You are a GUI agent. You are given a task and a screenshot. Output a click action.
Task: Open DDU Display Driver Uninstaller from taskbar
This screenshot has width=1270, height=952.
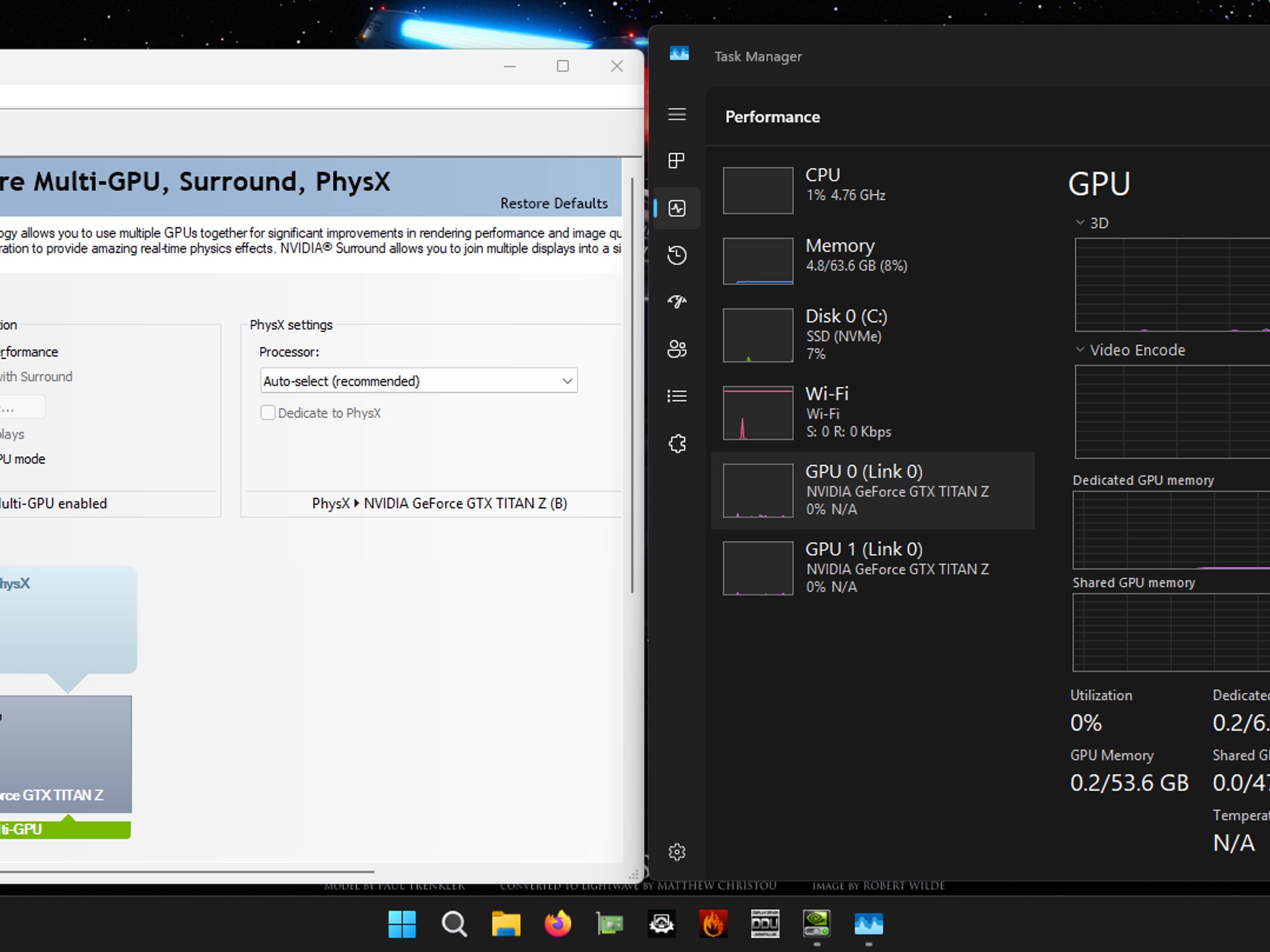(765, 924)
